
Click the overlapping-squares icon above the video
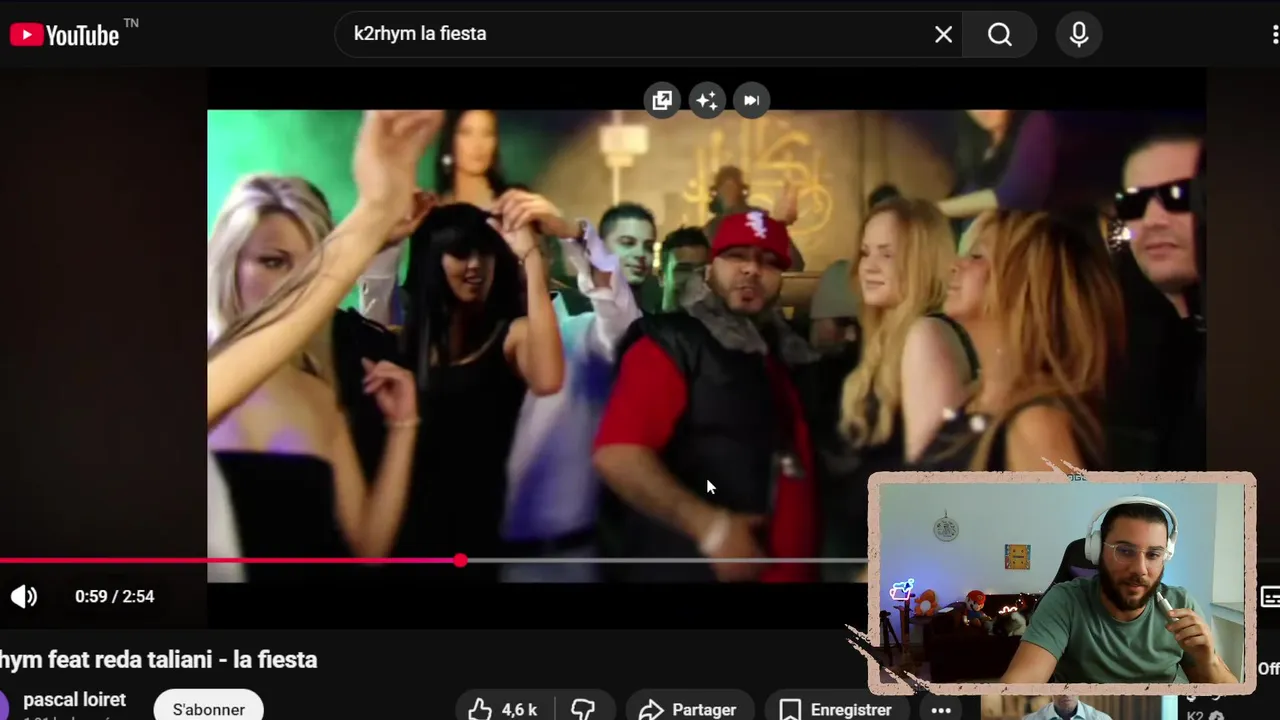[662, 100]
